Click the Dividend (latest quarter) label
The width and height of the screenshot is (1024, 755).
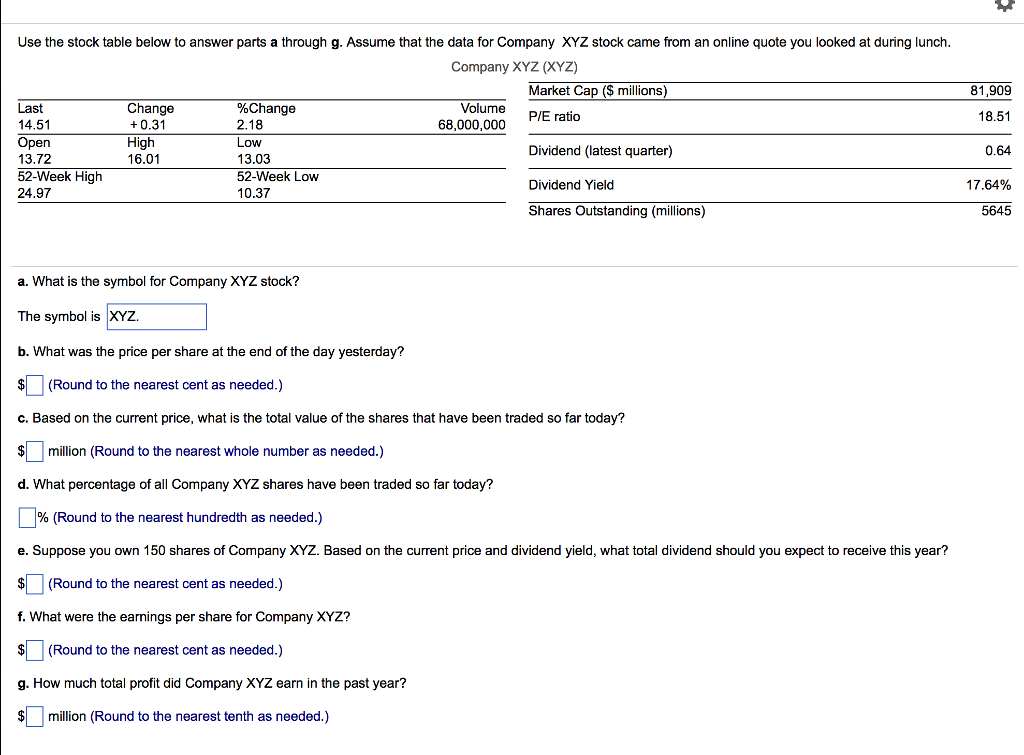(x=600, y=151)
